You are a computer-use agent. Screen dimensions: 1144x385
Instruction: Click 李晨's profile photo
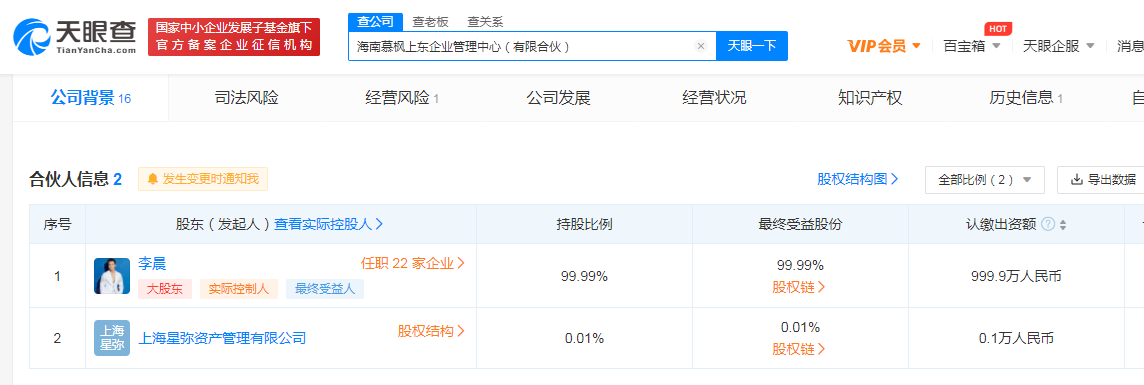click(112, 276)
